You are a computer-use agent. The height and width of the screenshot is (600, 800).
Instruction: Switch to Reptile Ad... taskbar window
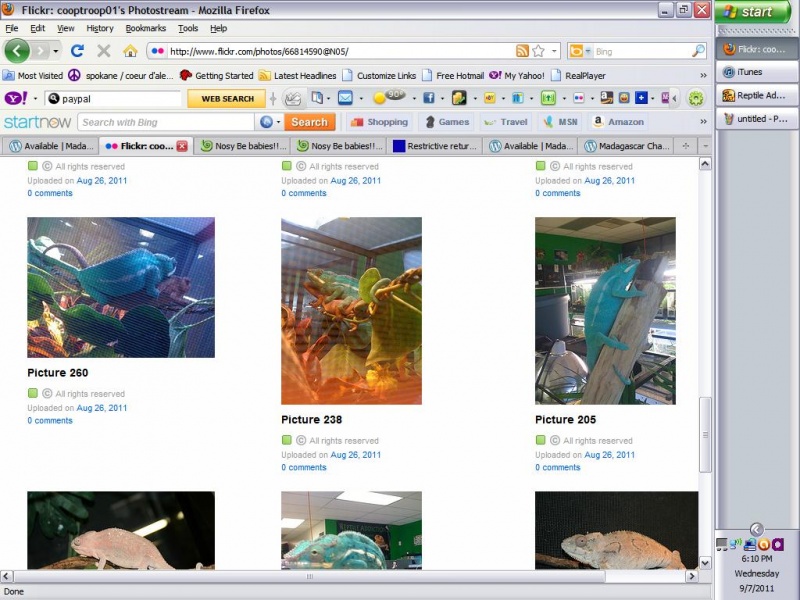(x=757, y=95)
